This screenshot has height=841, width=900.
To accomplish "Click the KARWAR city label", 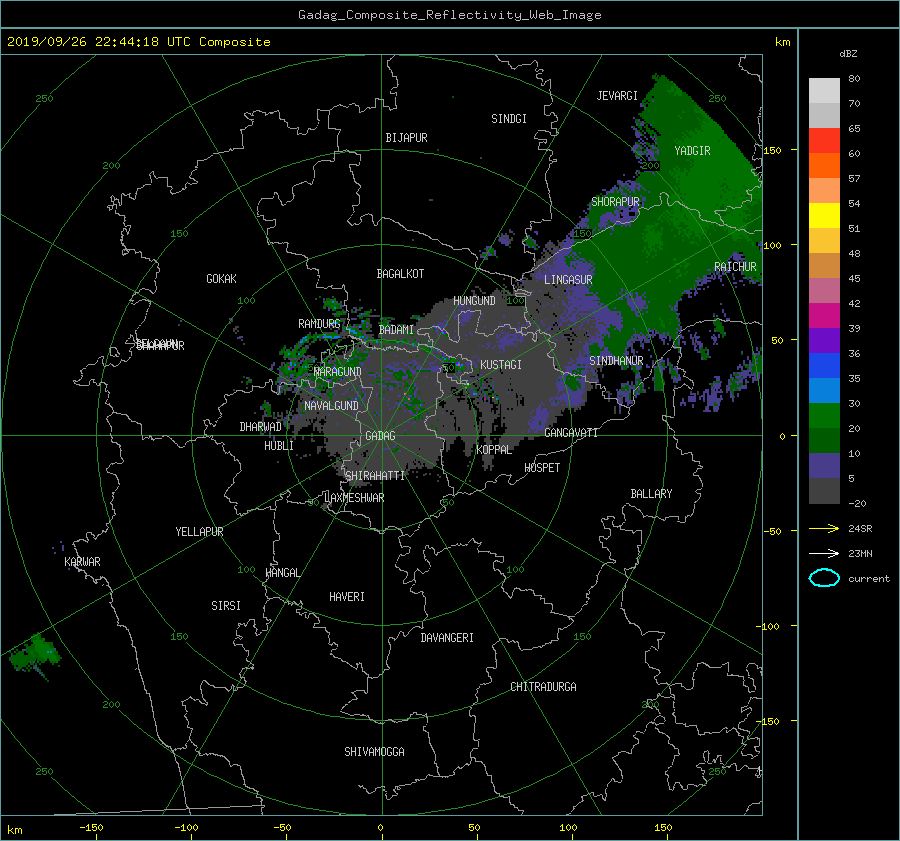I will [82, 562].
